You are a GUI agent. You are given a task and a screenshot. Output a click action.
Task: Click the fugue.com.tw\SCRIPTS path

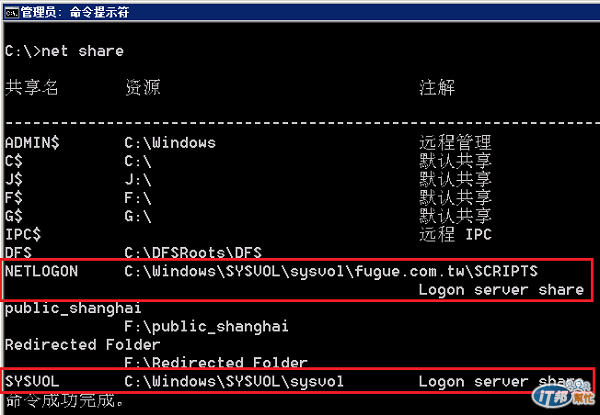[x=446, y=271]
